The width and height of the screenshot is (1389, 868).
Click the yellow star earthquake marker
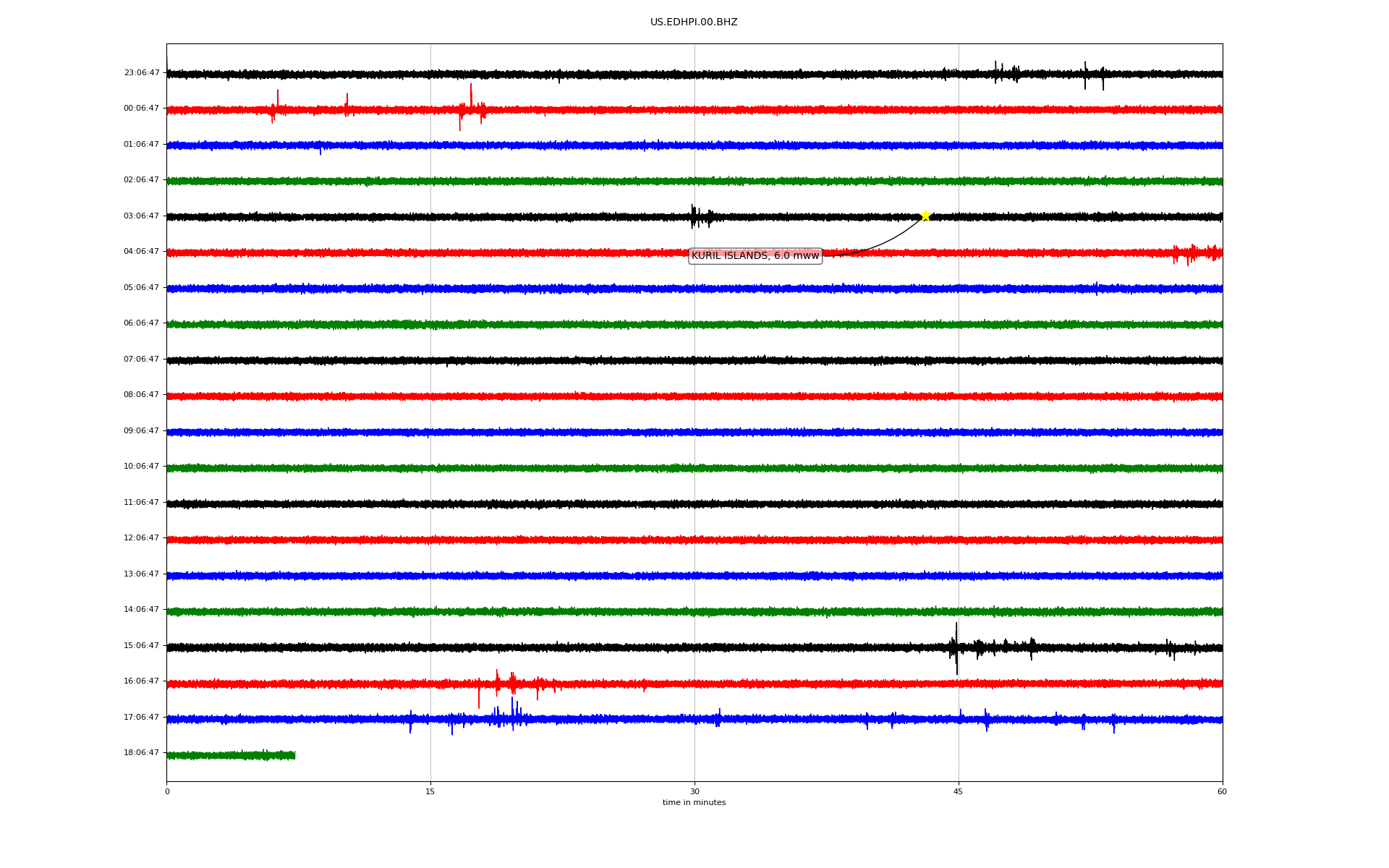925,216
